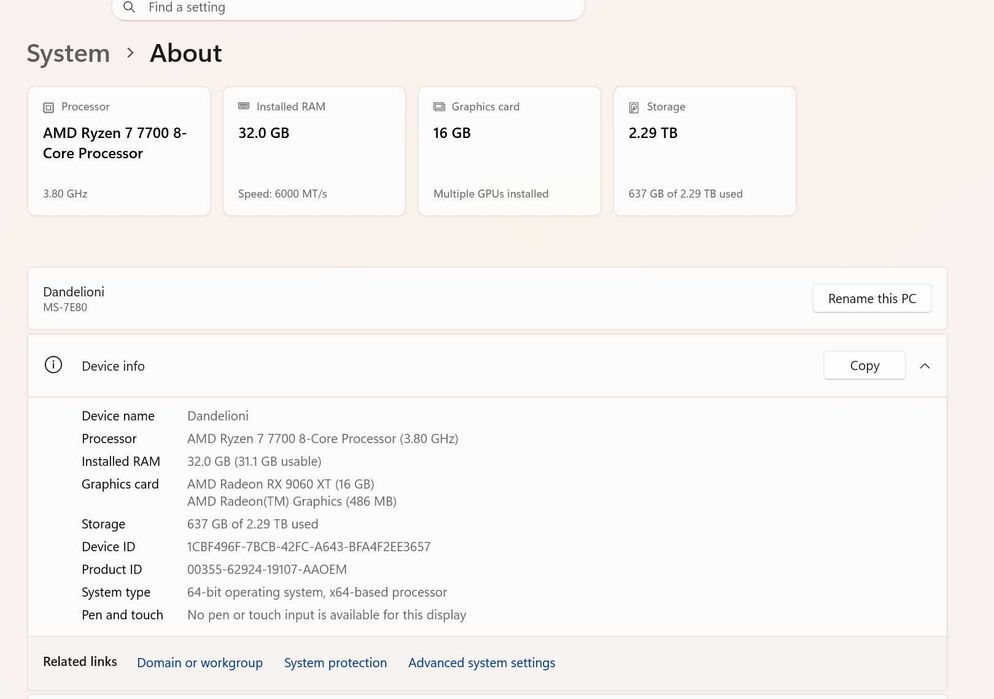
Task: Click the Graphics card icon
Action: point(439,106)
